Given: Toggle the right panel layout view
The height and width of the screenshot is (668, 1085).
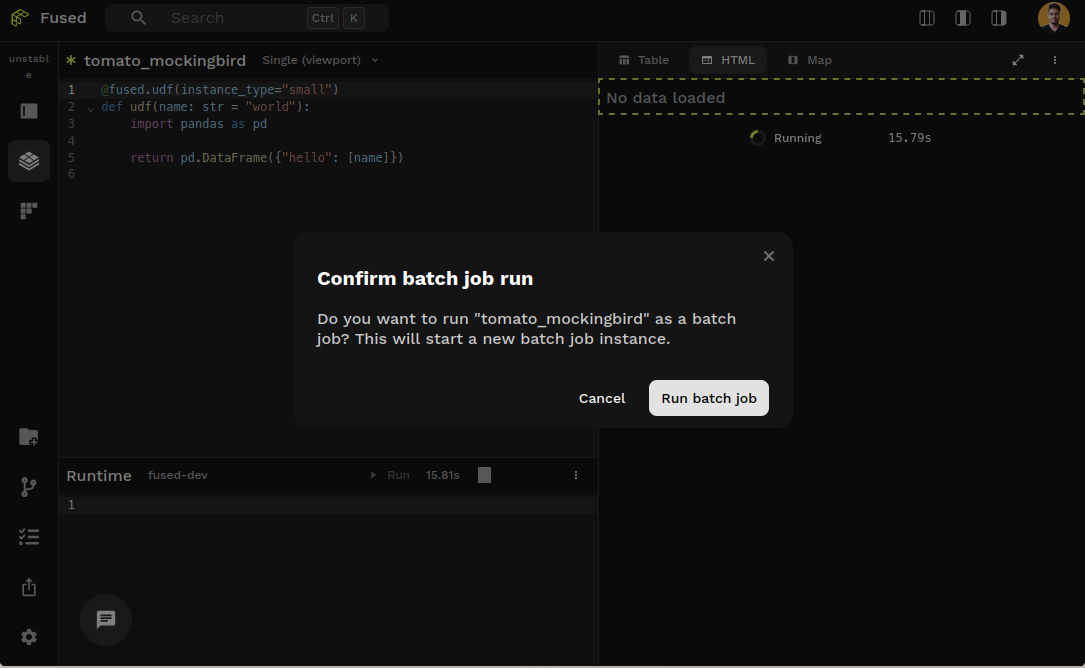Looking at the screenshot, I should click(x=998, y=17).
